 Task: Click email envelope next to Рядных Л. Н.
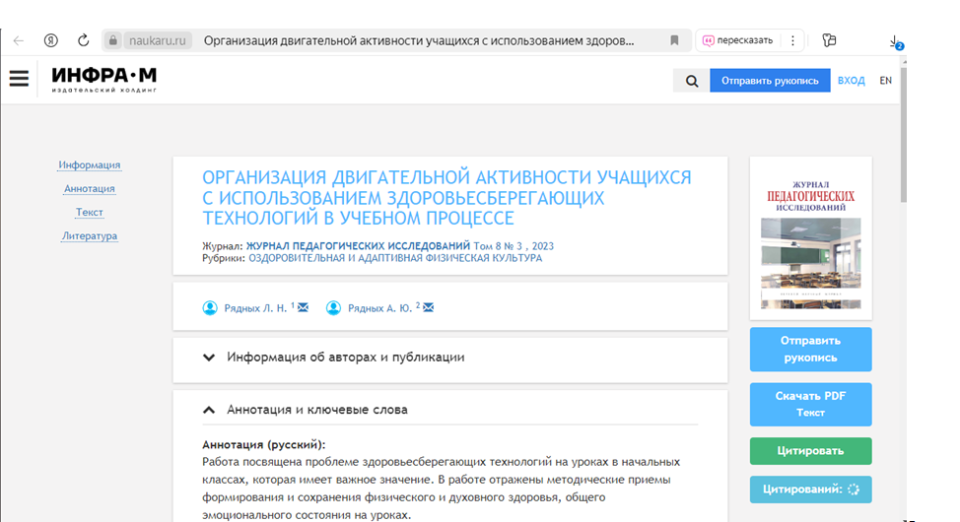point(303,308)
